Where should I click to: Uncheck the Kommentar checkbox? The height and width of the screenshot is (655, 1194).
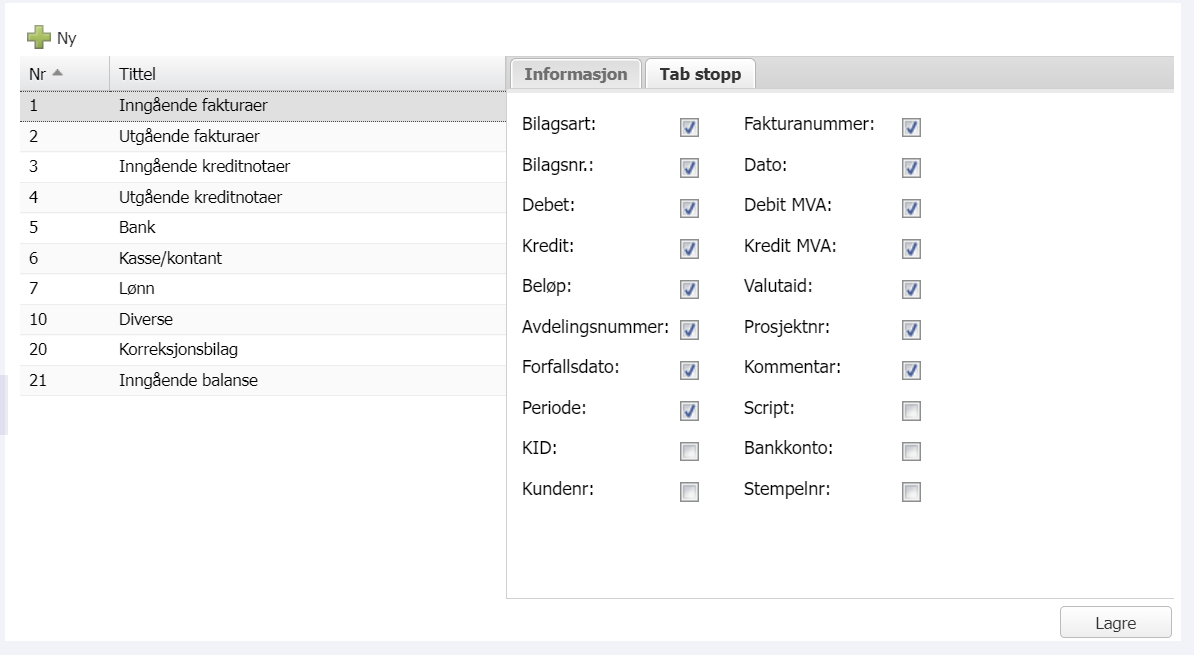coord(911,370)
